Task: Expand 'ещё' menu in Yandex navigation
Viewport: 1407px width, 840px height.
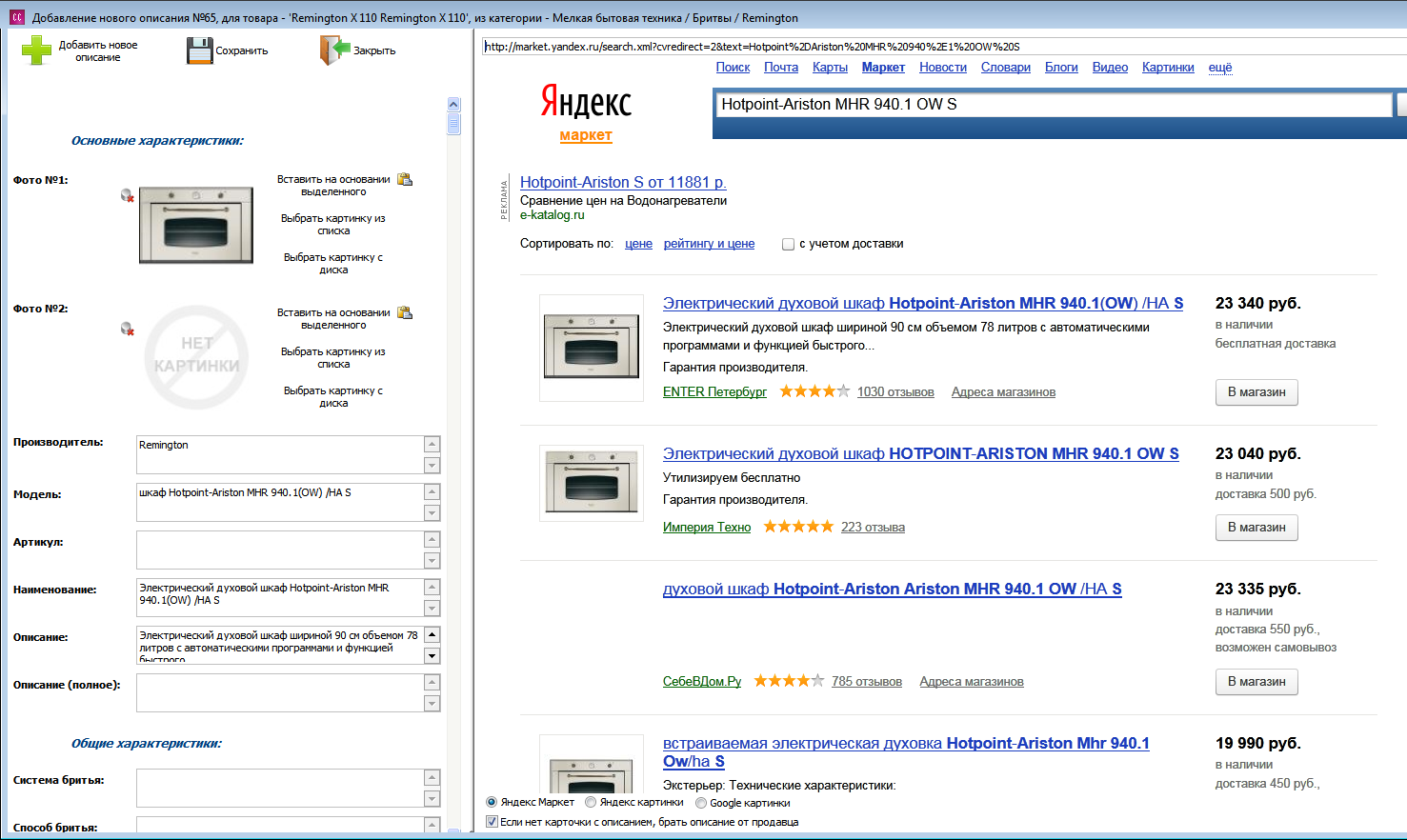Action: coord(1220,67)
